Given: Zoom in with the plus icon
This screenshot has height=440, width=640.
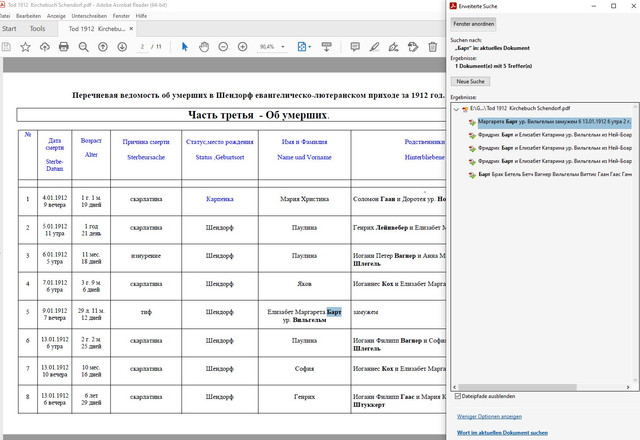Looking at the screenshot, I should coord(242,47).
